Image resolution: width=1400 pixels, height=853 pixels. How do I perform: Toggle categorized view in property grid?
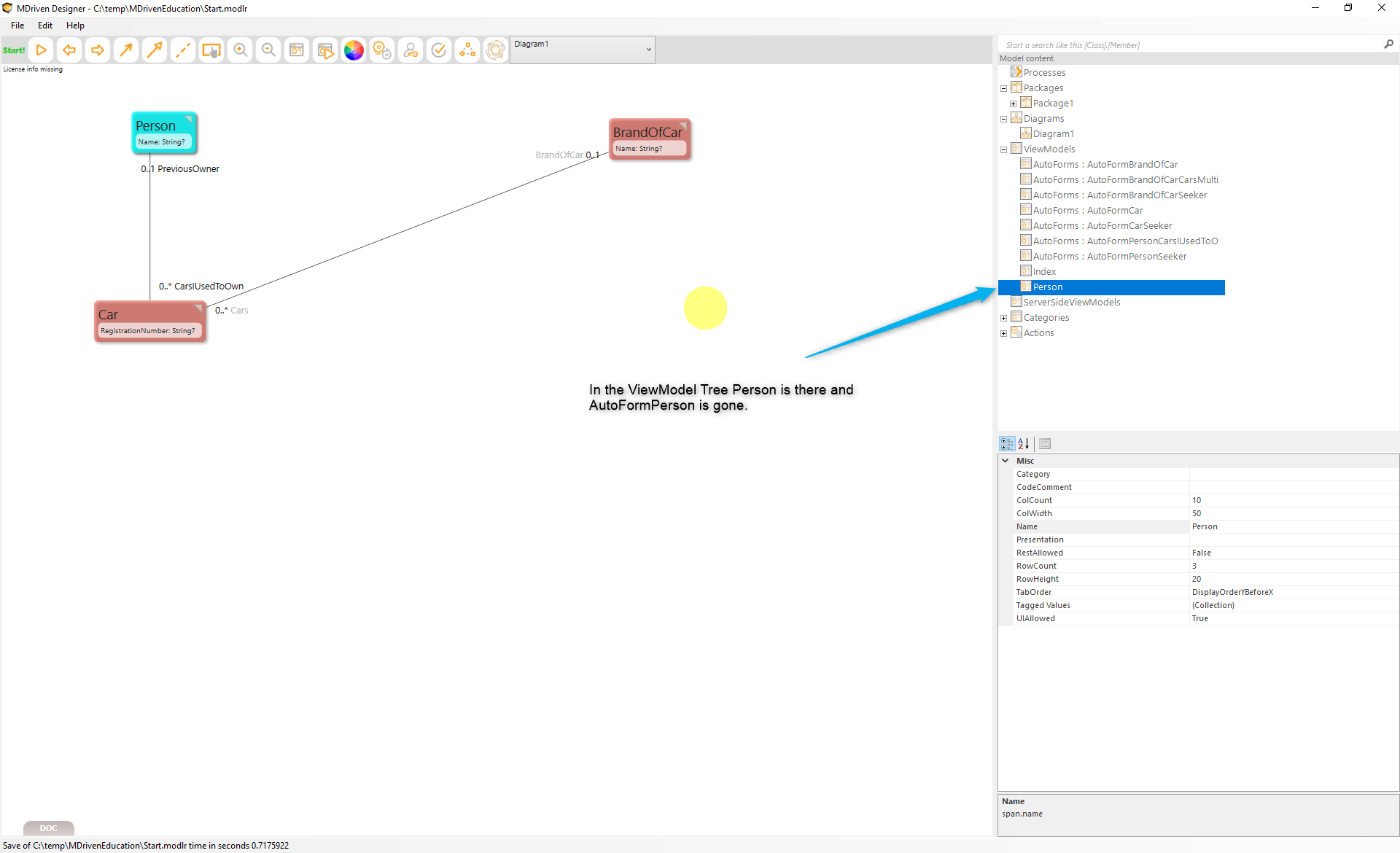(x=1007, y=443)
